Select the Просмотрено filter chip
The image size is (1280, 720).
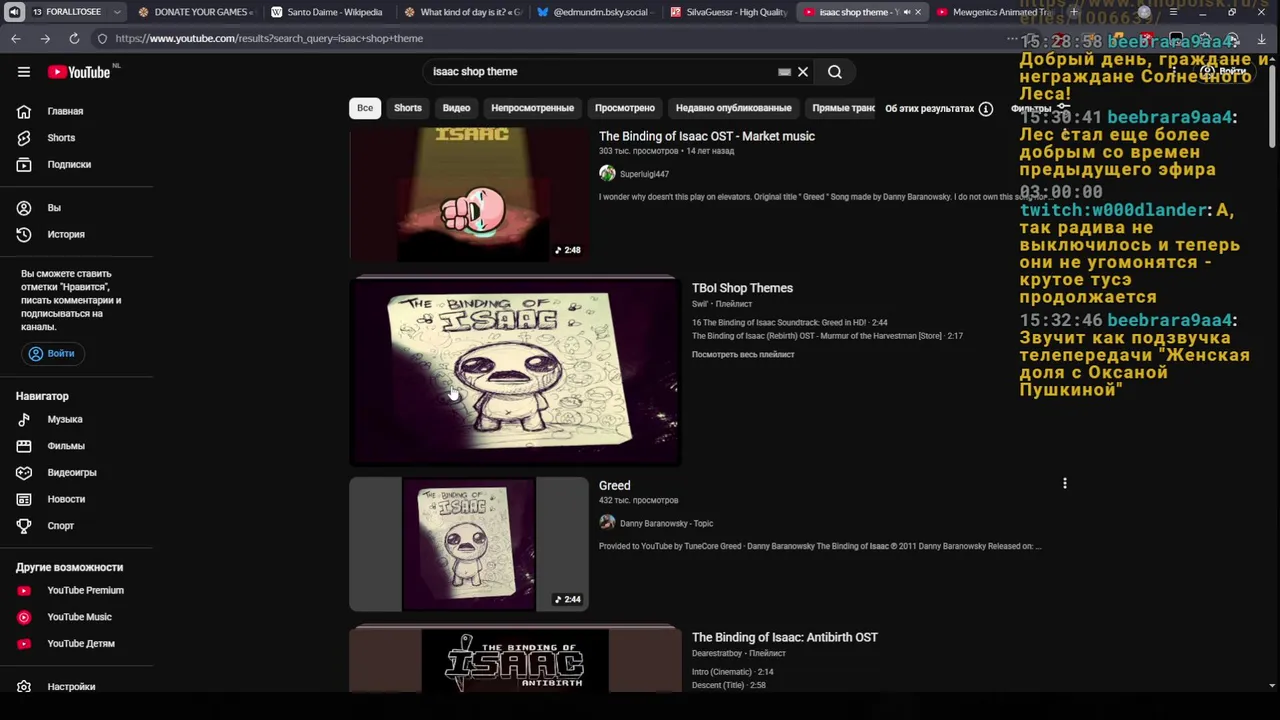tap(625, 108)
